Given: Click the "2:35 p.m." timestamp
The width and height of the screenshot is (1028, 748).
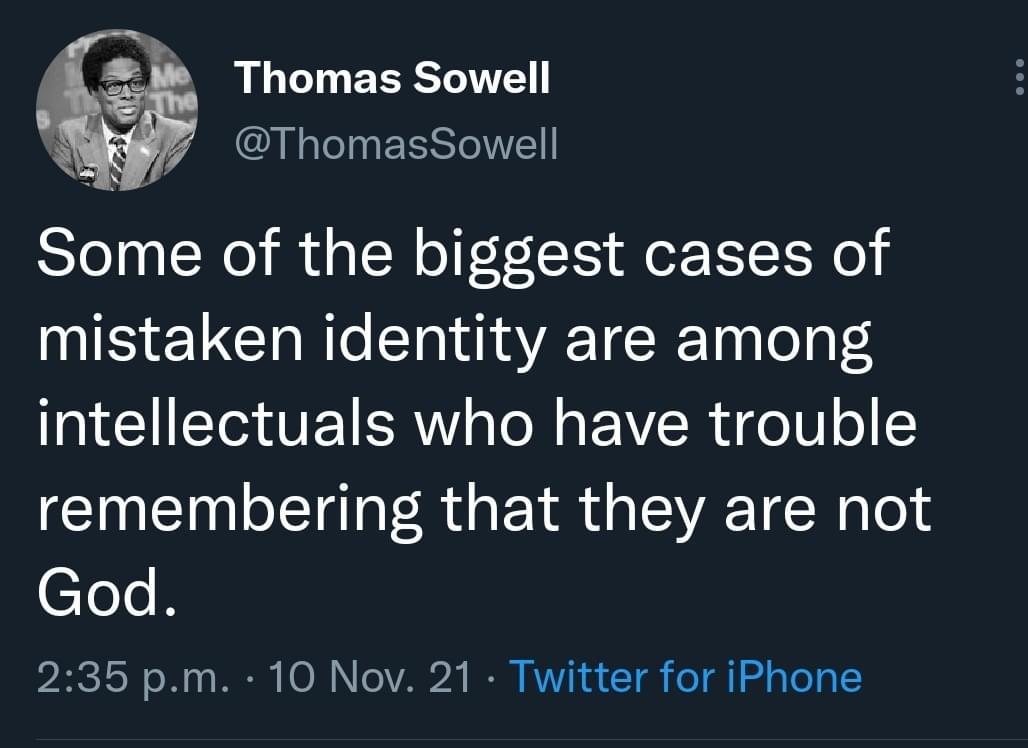Looking at the screenshot, I should (133, 677).
